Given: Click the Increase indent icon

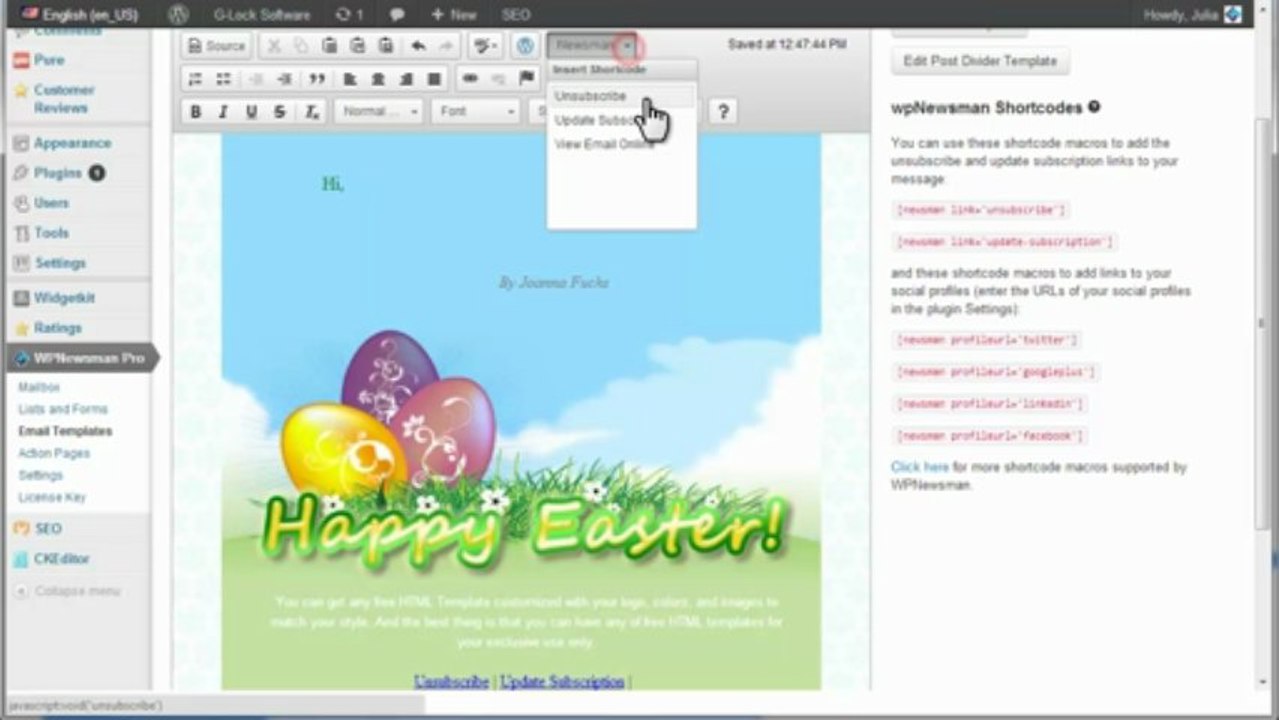Looking at the screenshot, I should click(x=285, y=79).
